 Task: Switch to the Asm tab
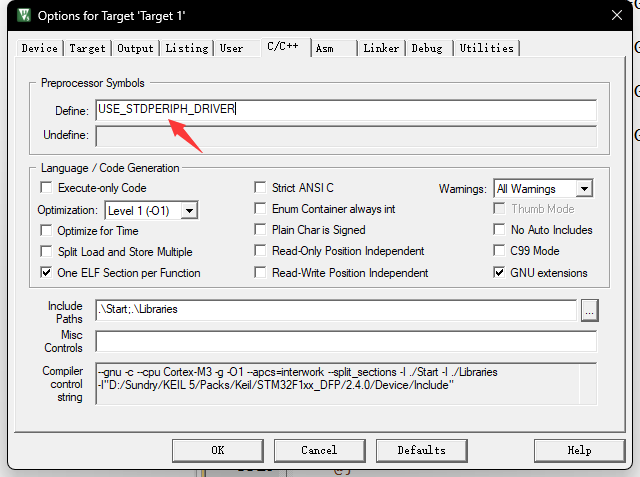tap(324, 48)
